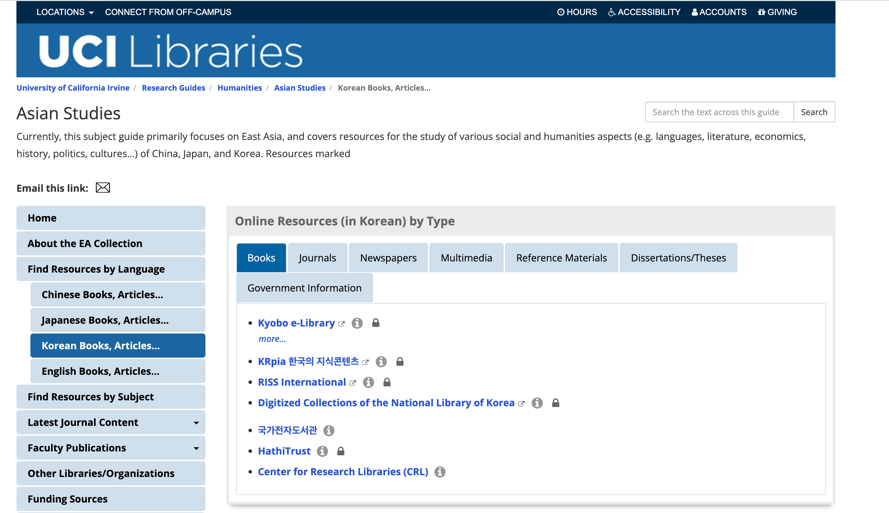889x513 pixels.
Task: Click Humanities breadcrumb link
Action: (x=240, y=88)
